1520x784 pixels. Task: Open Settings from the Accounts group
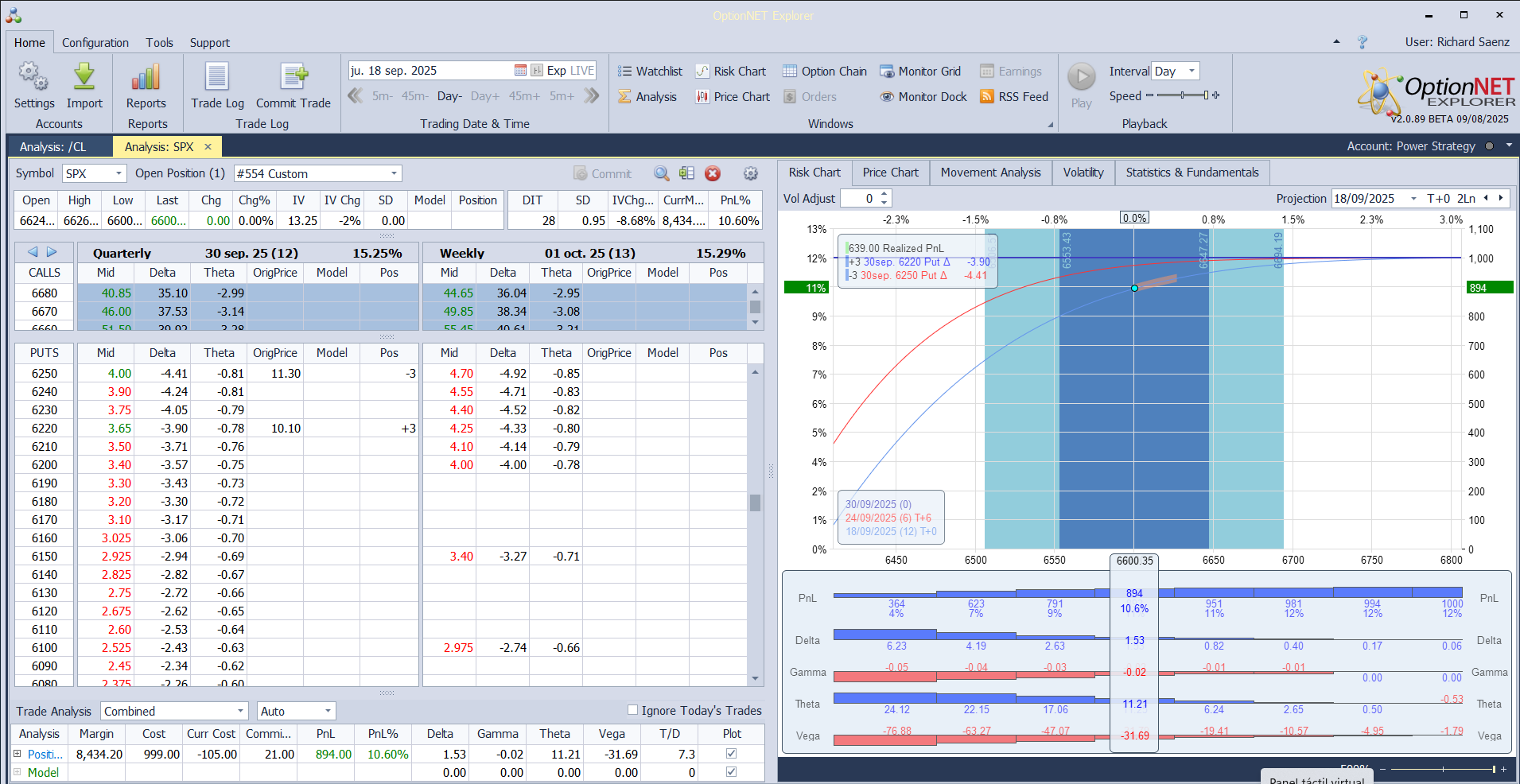pos(33,85)
